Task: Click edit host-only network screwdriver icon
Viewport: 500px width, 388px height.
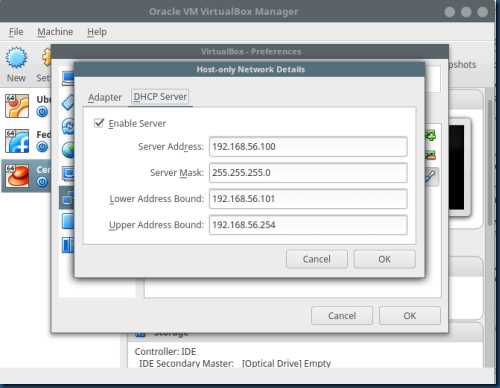Action: pyautogui.click(x=431, y=176)
